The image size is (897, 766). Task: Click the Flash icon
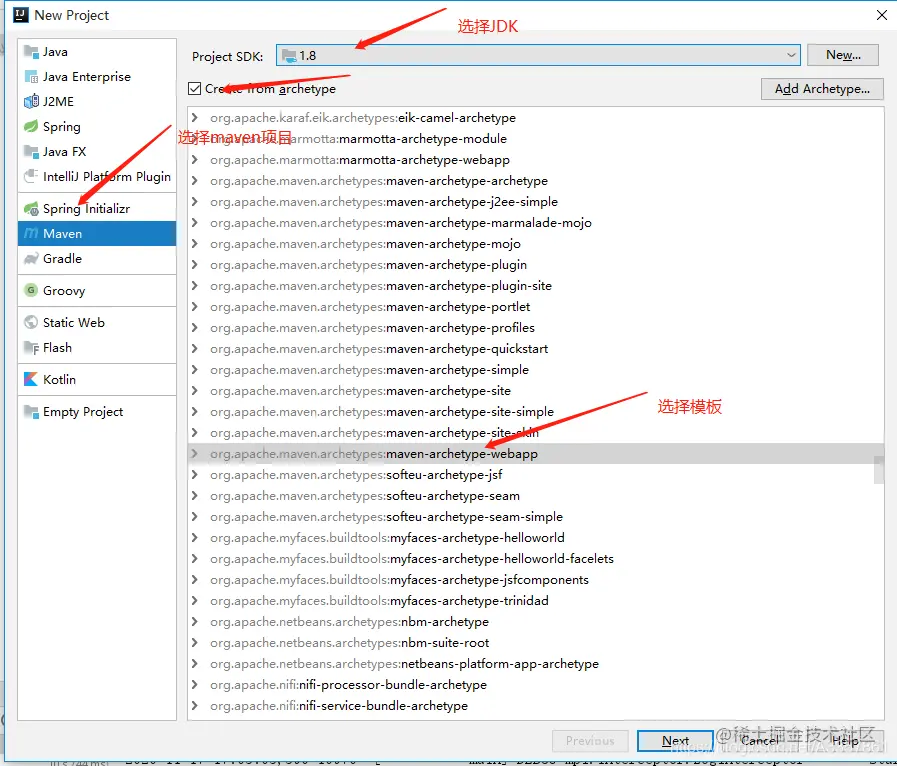(x=31, y=348)
